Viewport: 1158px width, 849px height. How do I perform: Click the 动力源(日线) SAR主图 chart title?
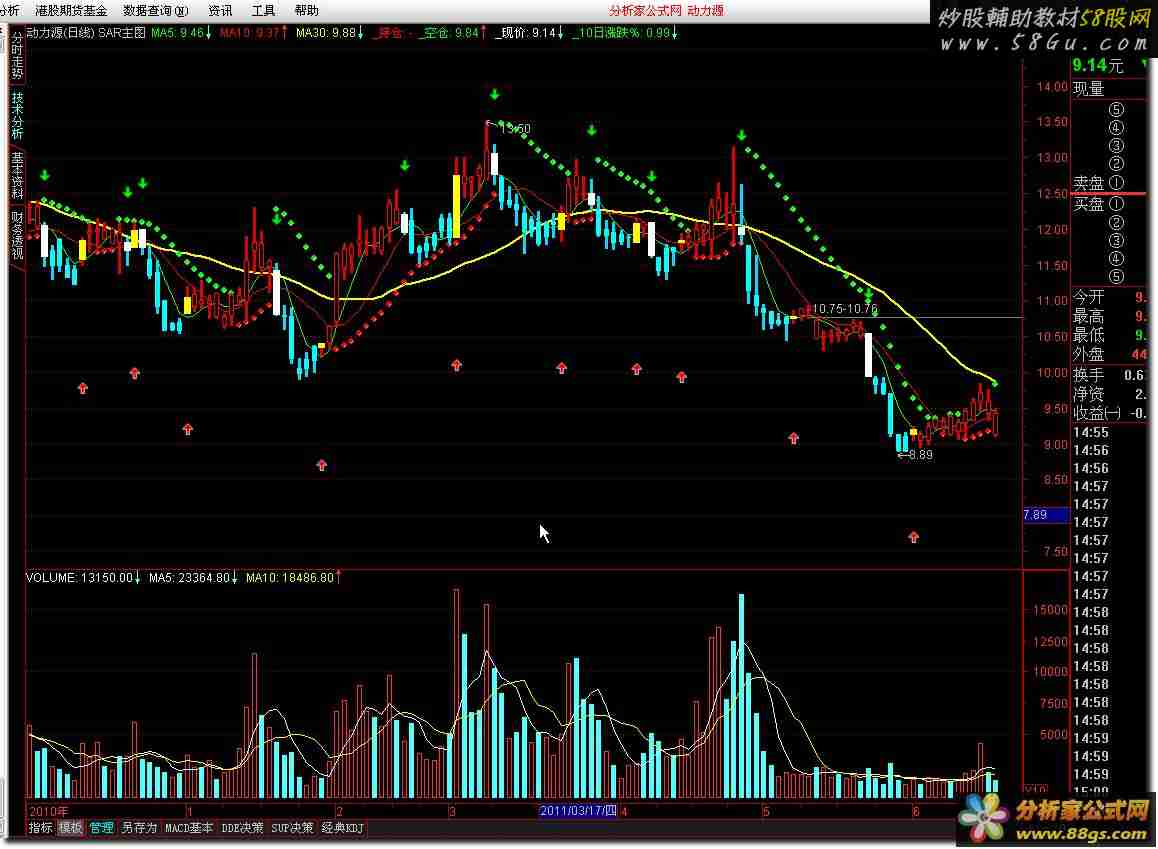pos(86,32)
